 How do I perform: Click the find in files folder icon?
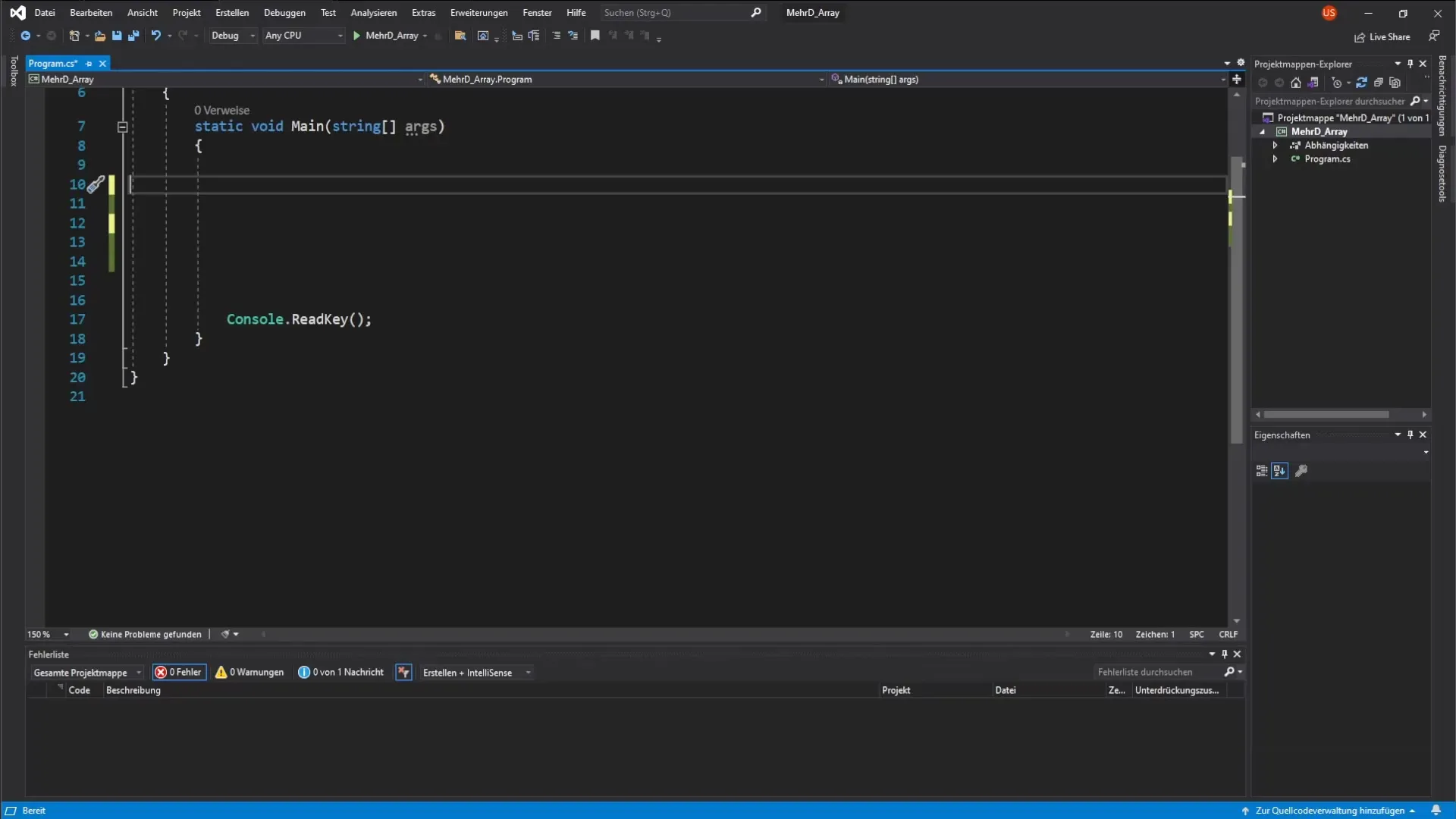tap(460, 36)
